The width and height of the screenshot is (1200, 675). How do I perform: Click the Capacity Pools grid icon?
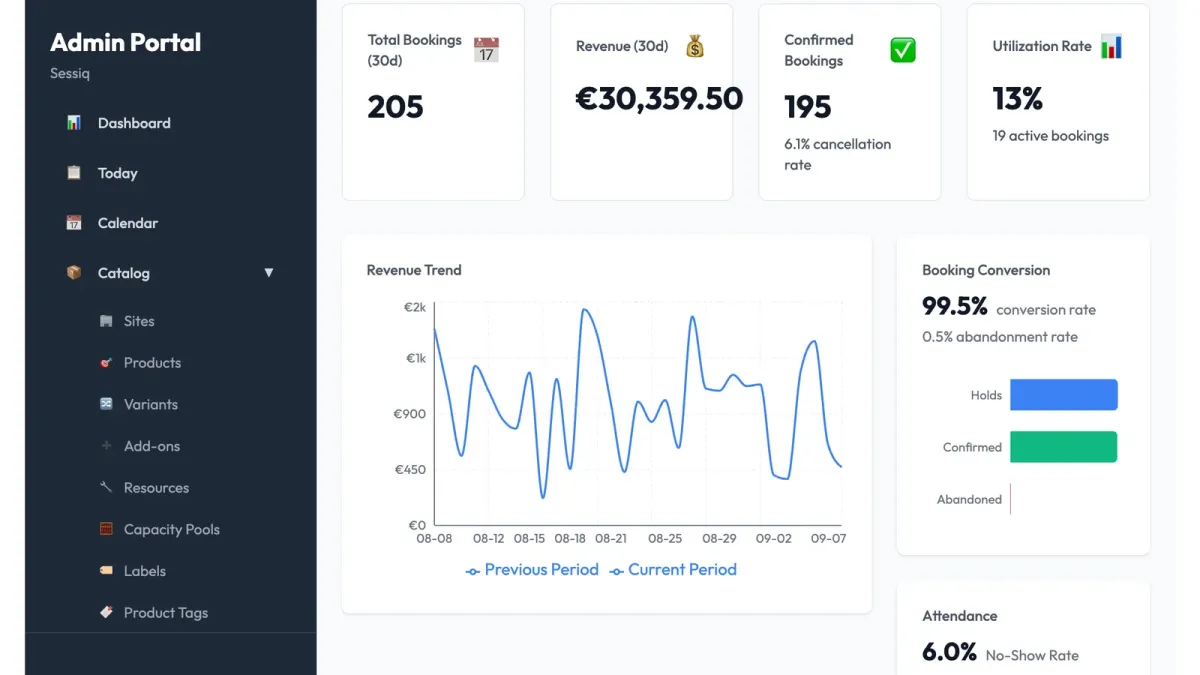pos(106,529)
